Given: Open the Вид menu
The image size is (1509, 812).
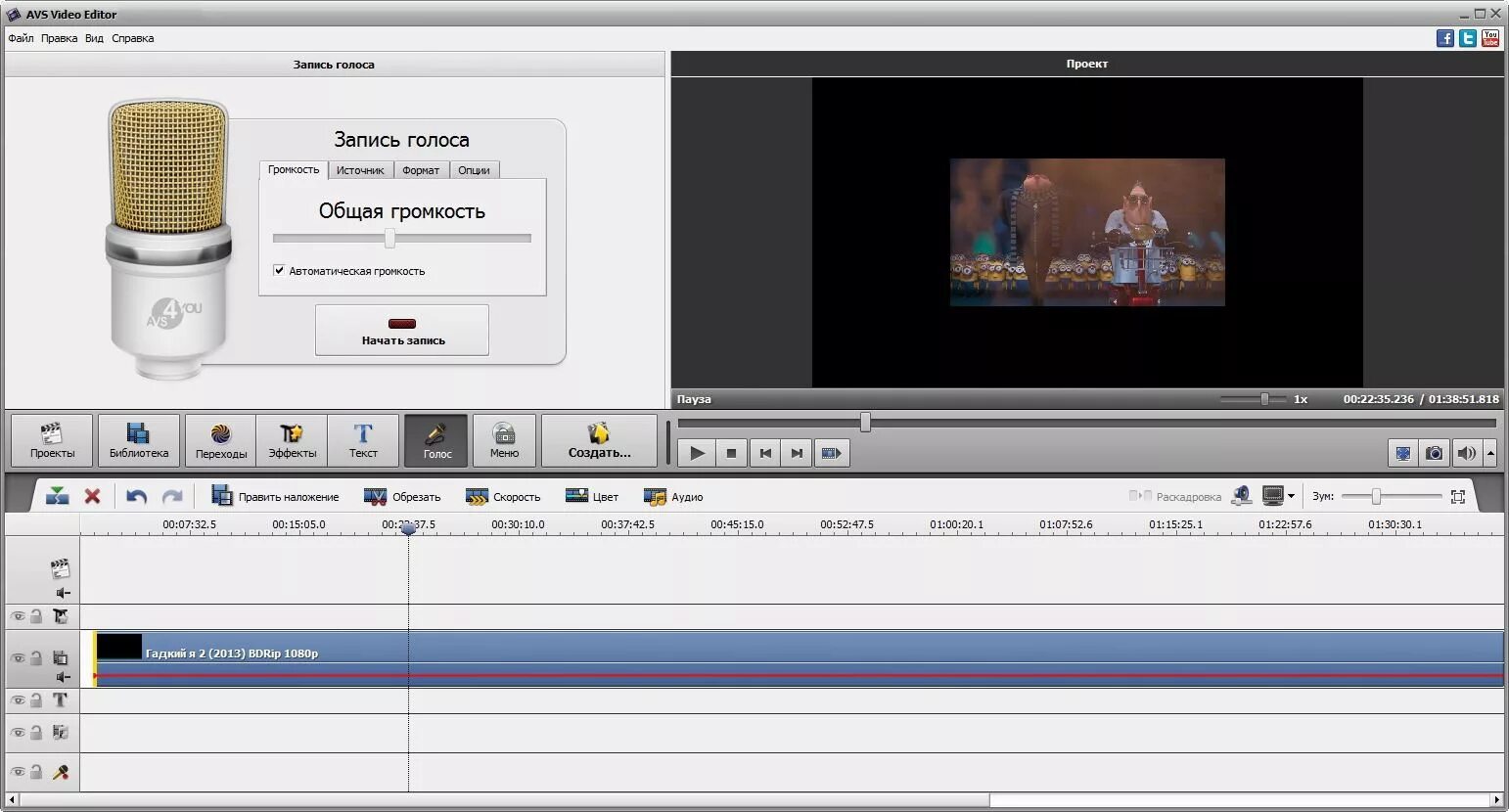Looking at the screenshot, I should point(94,38).
